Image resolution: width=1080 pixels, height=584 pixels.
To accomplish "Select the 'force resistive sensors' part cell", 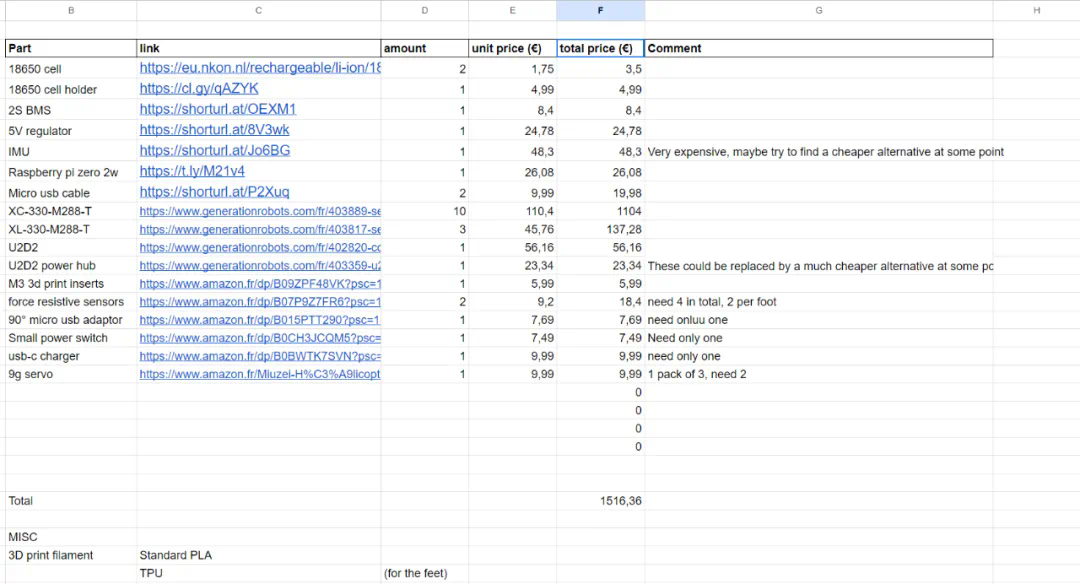I will [66, 302].
